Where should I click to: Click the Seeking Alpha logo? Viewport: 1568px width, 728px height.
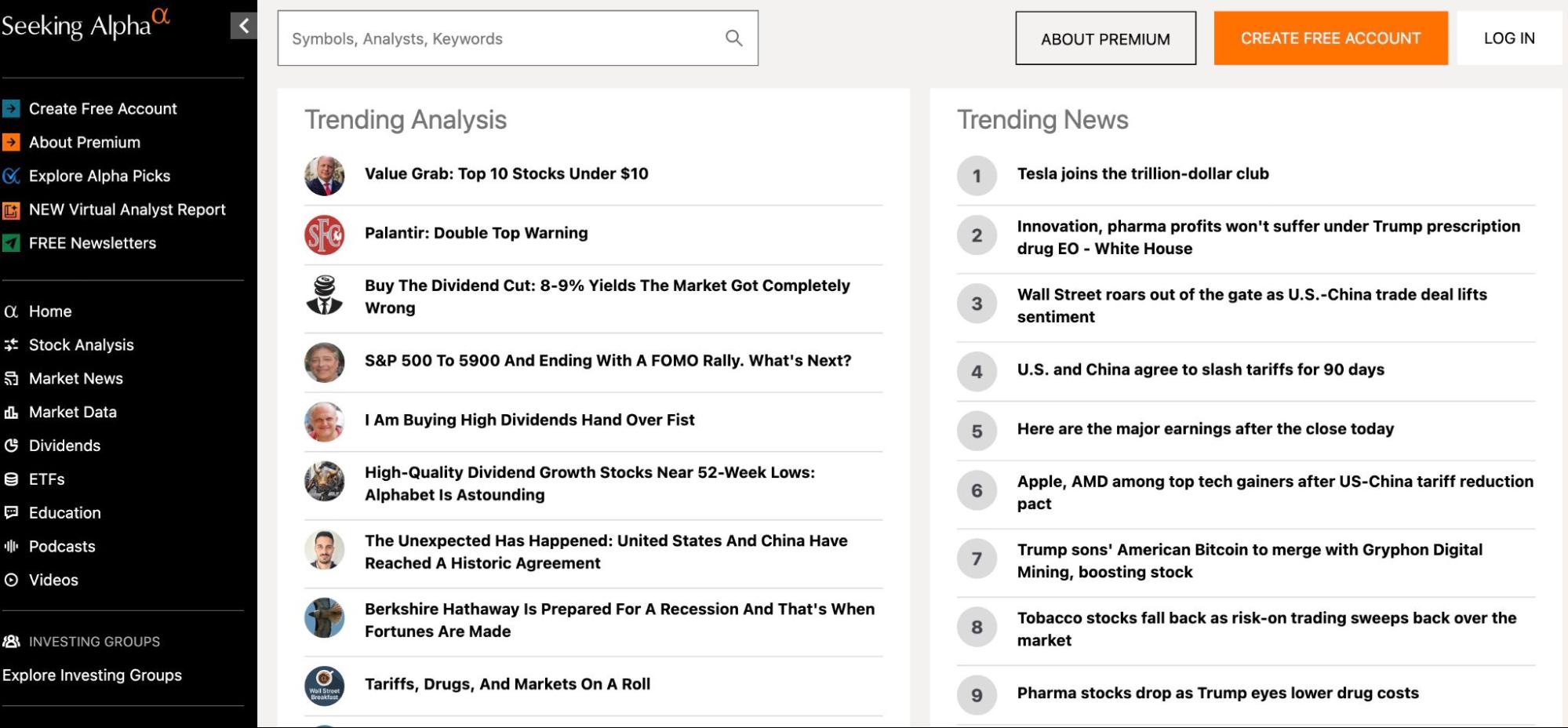click(x=85, y=24)
